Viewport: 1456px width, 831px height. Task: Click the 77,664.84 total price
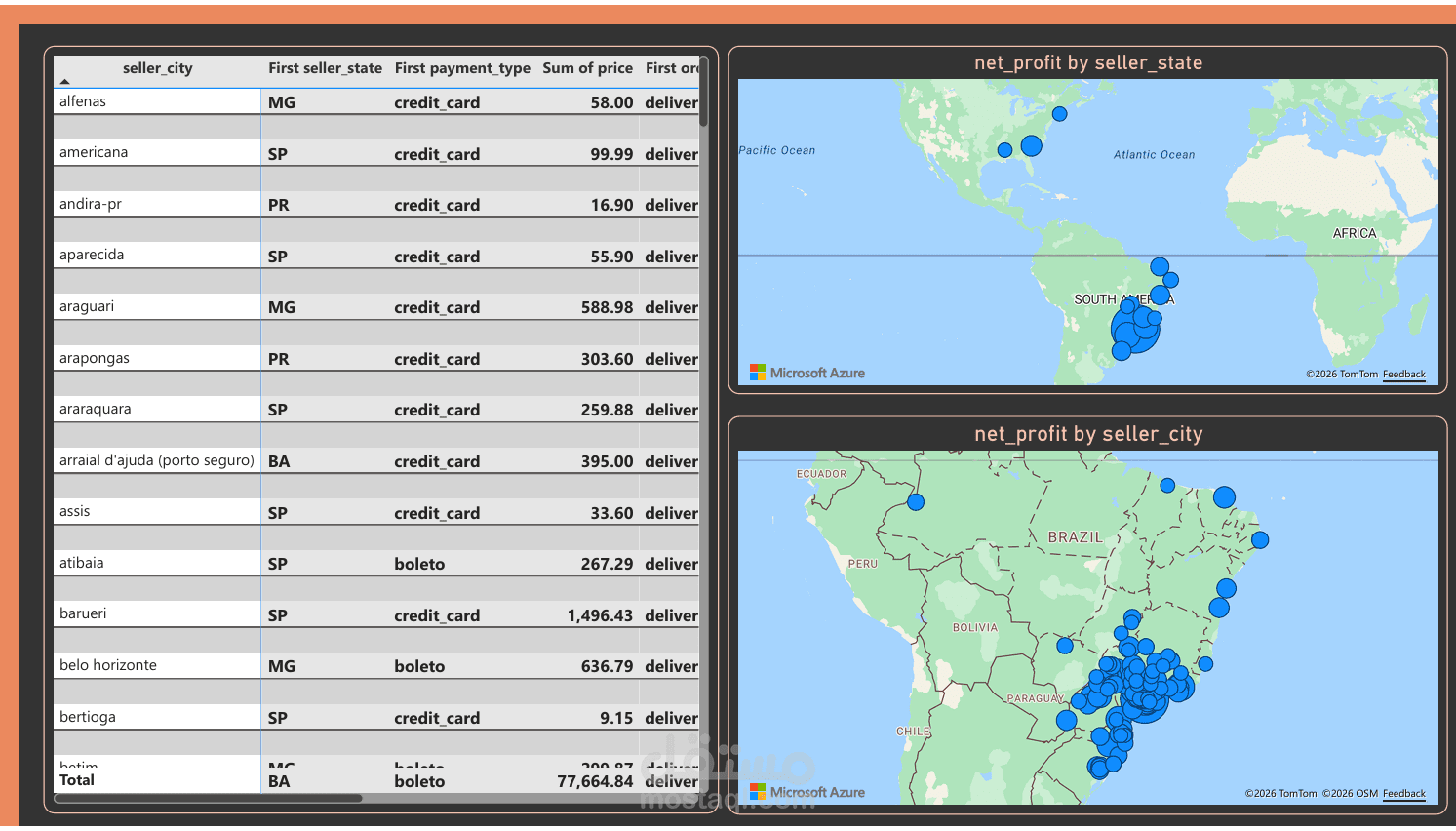[x=595, y=781]
